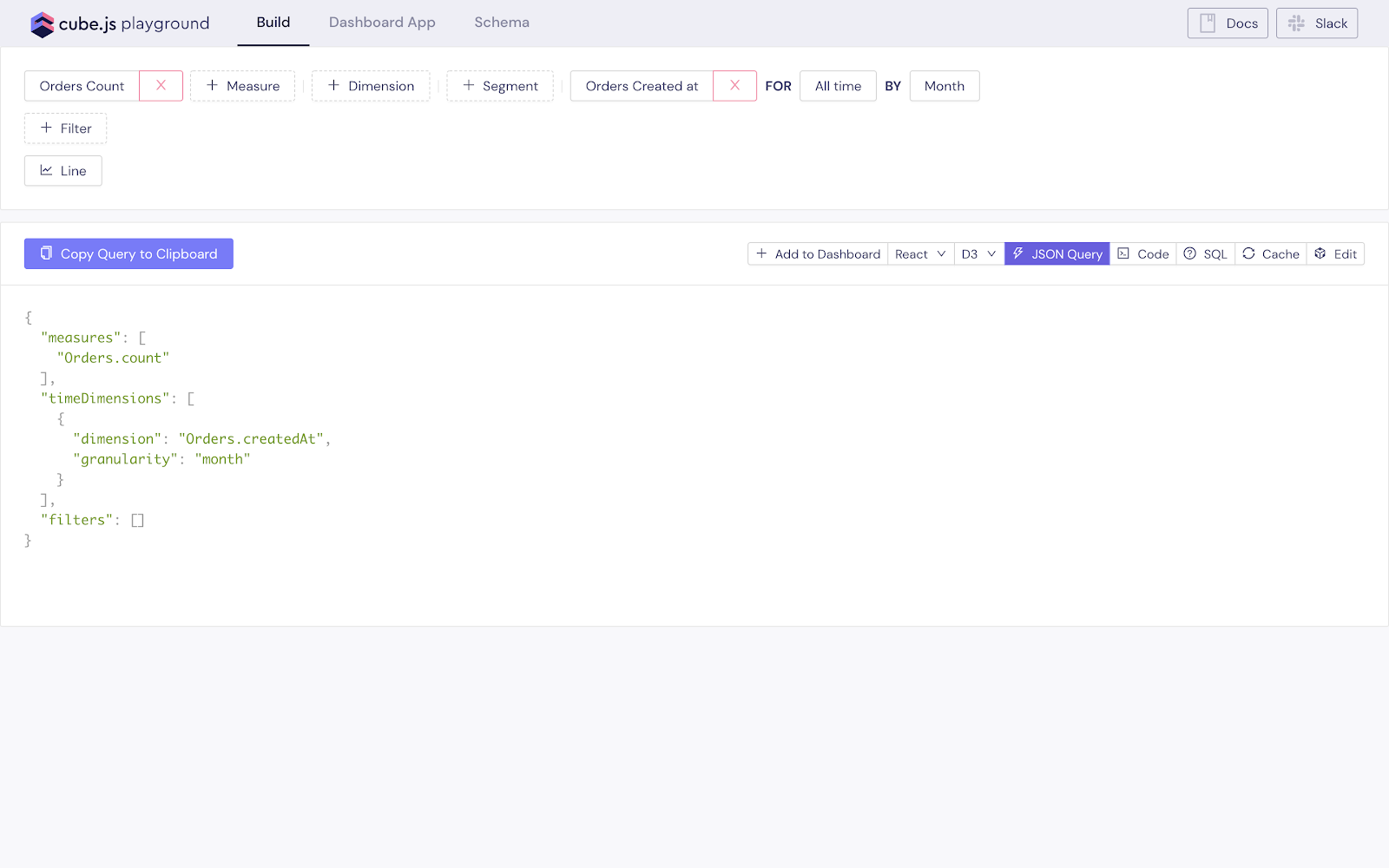Open the Docs page
This screenshot has height=868, width=1389.
point(1228,23)
